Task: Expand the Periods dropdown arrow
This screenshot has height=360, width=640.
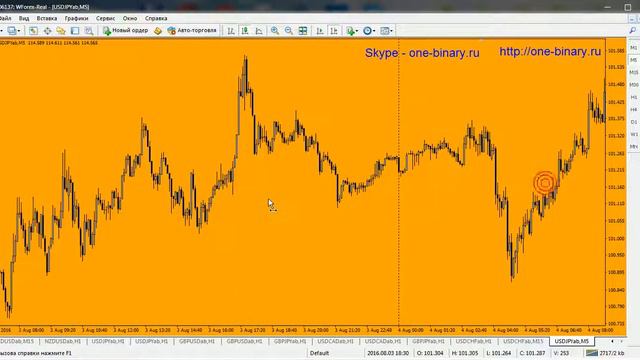Action: pos(374,31)
